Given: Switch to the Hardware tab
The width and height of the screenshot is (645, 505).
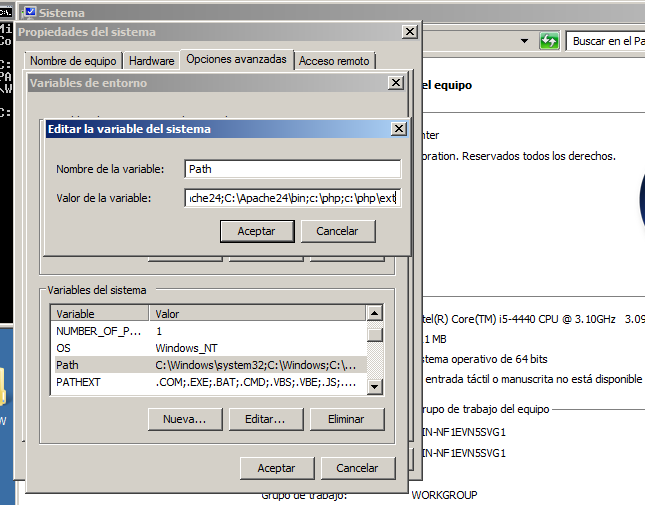Looking at the screenshot, I should click(151, 61).
